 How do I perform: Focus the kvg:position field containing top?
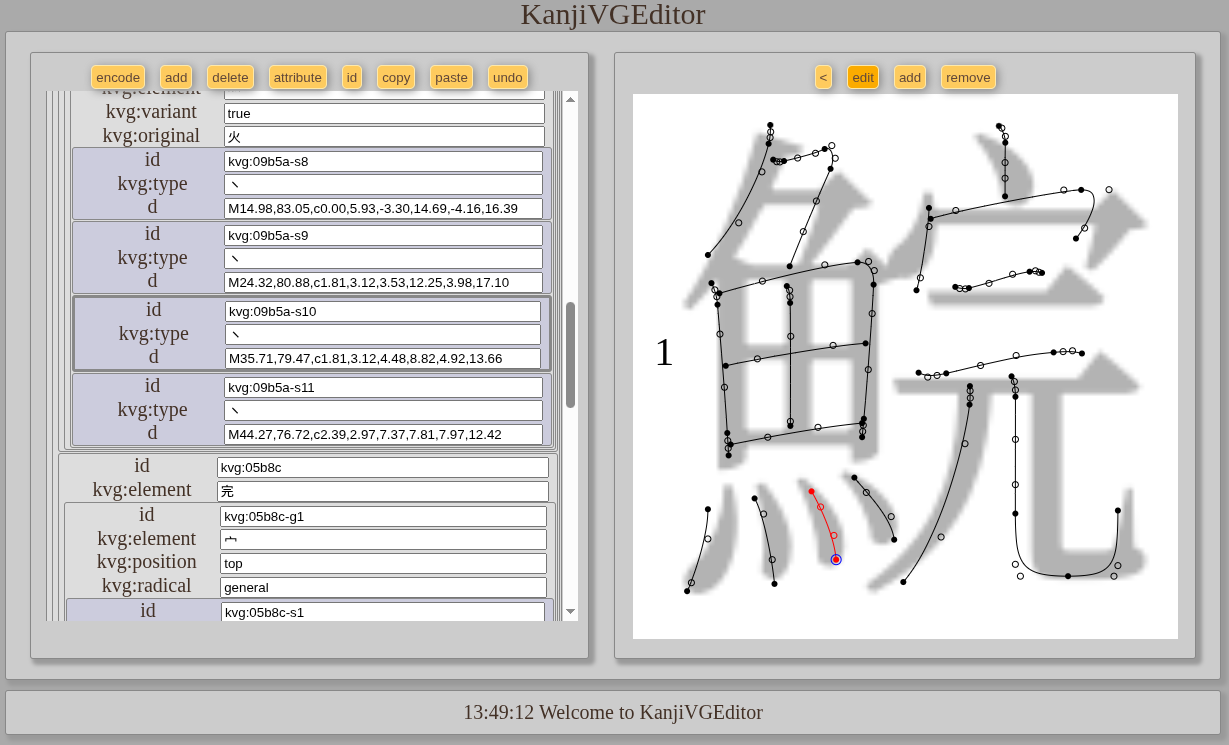pos(383,563)
